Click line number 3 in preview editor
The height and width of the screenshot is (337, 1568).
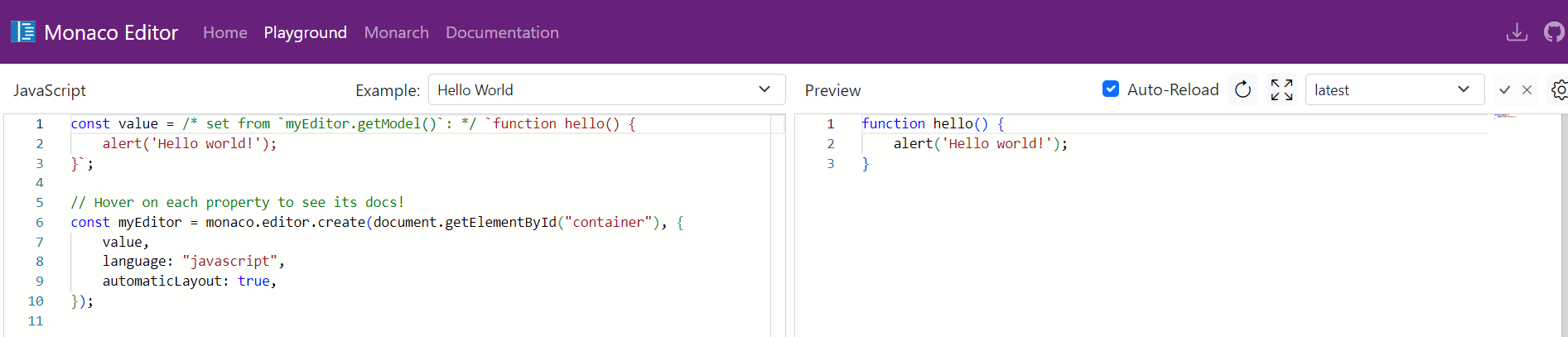[x=831, y=163]
